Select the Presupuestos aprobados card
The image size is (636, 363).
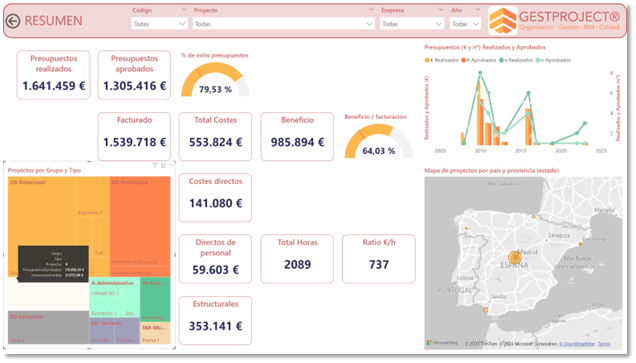tap(134, 75)
